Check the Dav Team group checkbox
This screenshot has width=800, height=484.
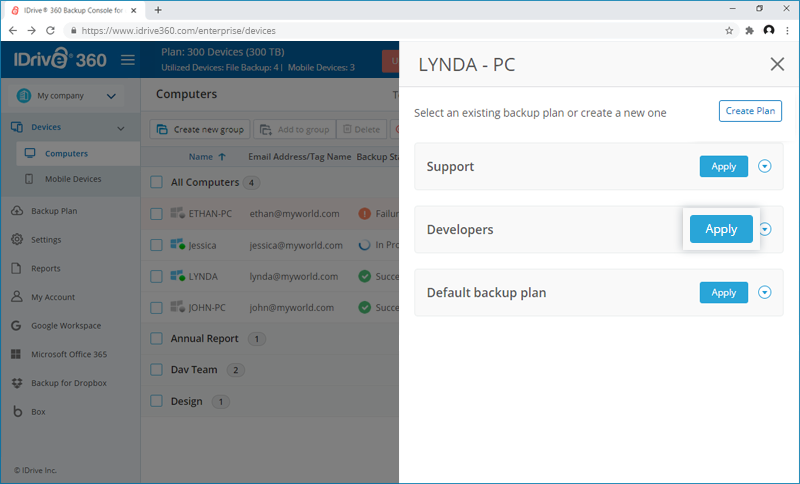point(156,370)
